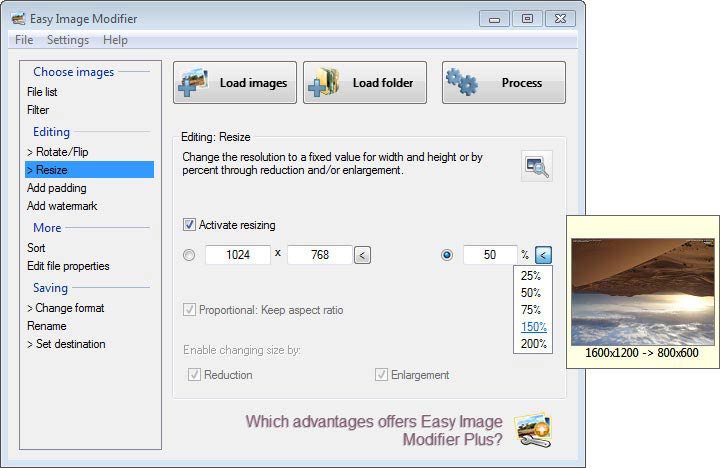Collapse the percent presets dropdown arrow
This screenshot has height=468, width=720.
pos(543,255)
